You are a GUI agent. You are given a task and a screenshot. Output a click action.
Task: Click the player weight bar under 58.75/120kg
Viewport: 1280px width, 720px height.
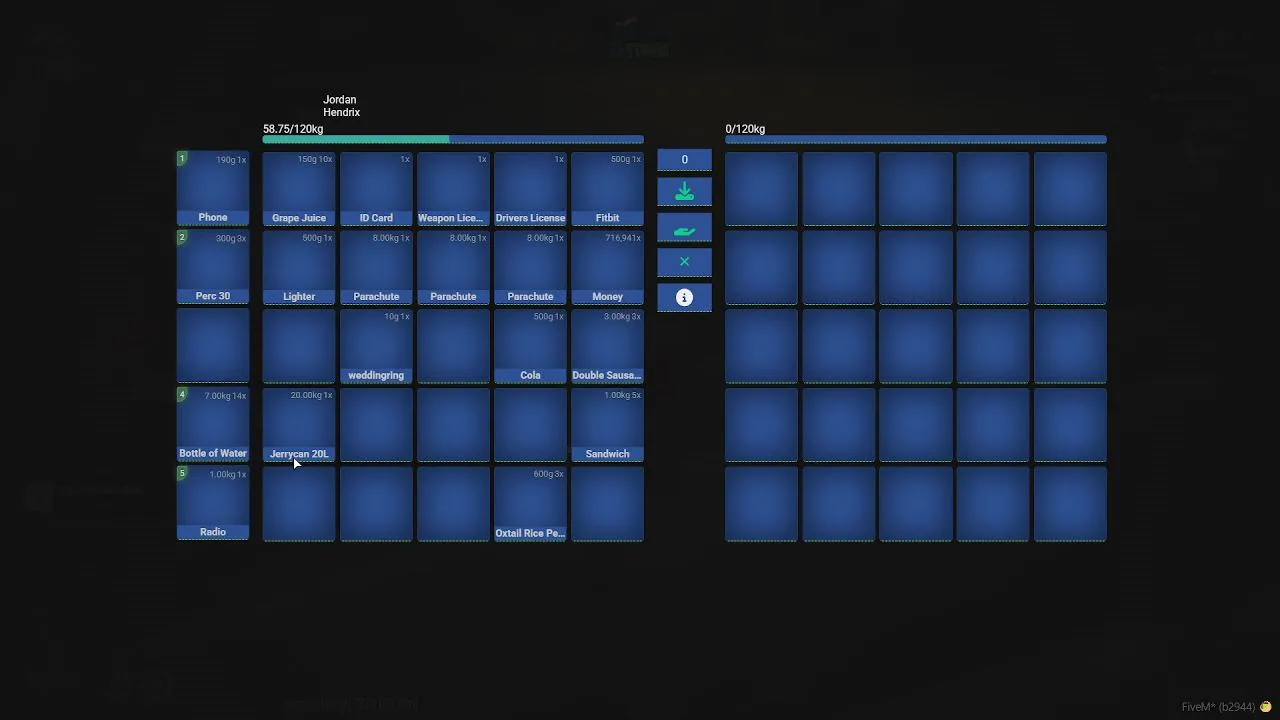point(453,140)
